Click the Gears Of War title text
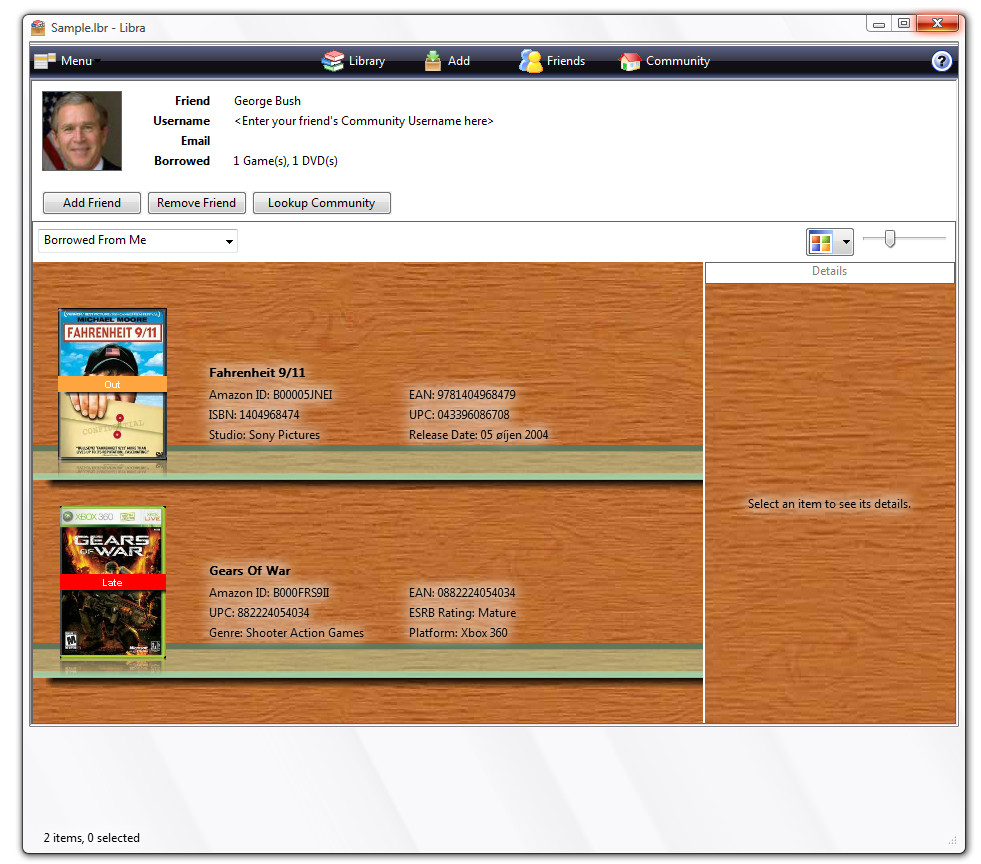This screenshot has height=864, width=981. pos(250,571)
